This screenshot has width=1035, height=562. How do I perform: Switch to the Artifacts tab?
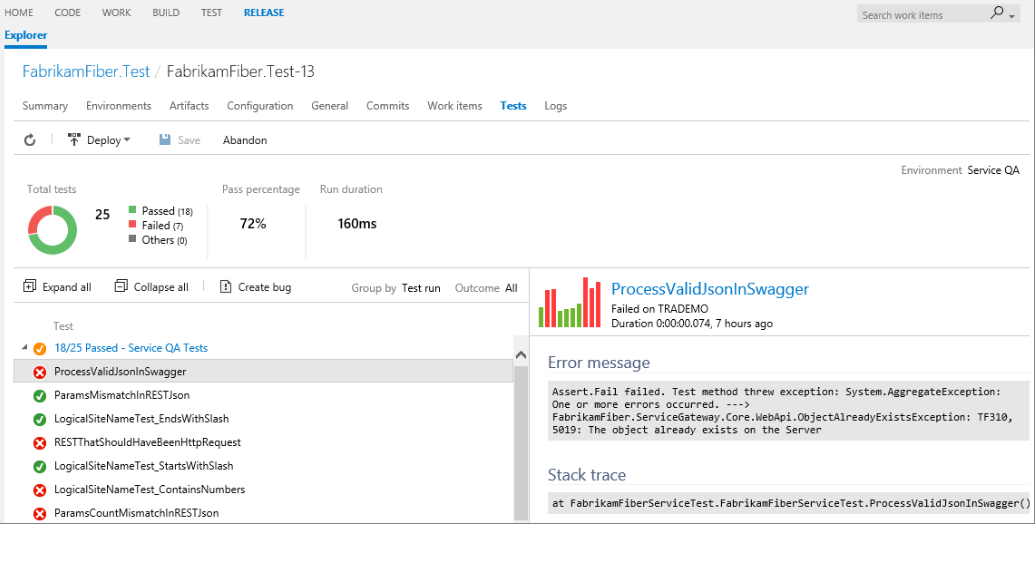189,106
